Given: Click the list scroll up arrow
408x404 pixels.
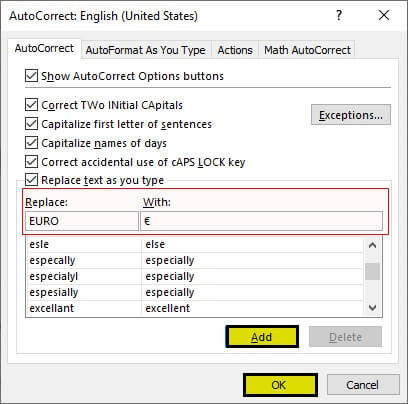Looking at the screenshot, I should pos(372,246).
